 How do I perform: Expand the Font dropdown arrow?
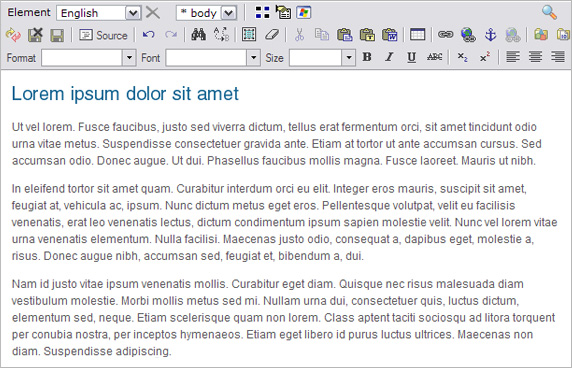click(x=254, y=58)
